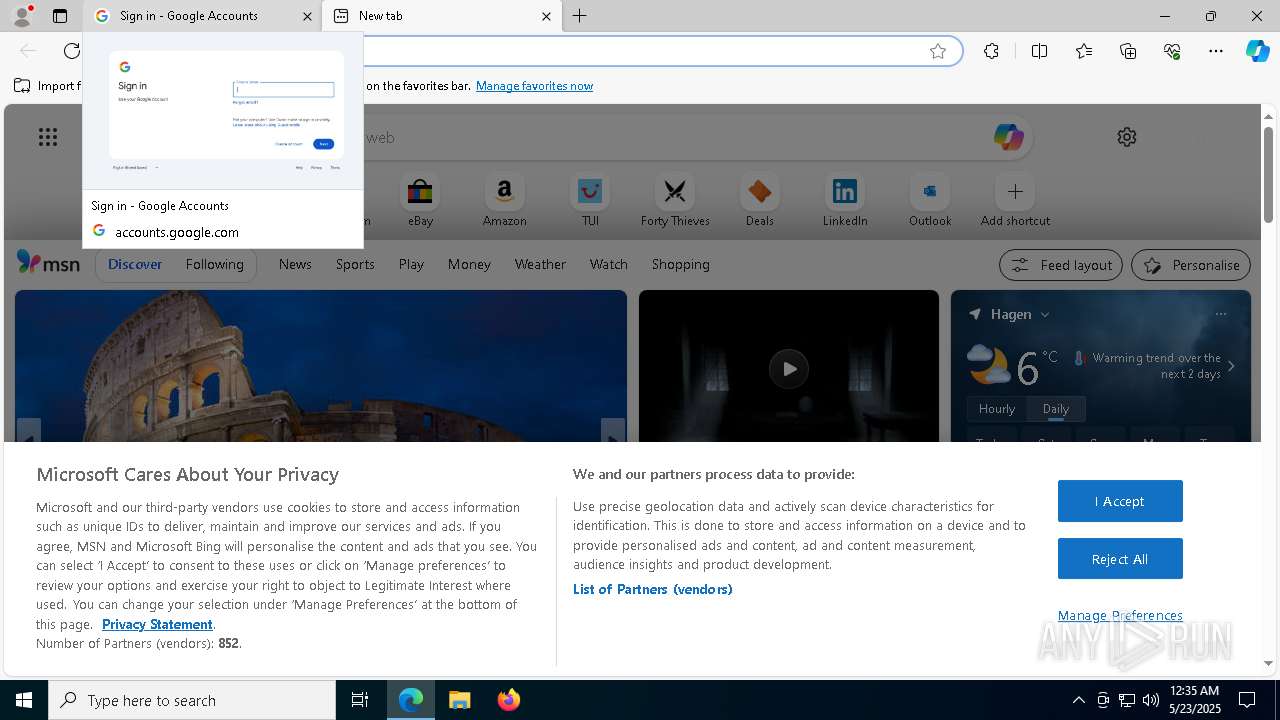Expand warming trend arrow
This screenshot has height=720, width=1280.
point(1231,366)
